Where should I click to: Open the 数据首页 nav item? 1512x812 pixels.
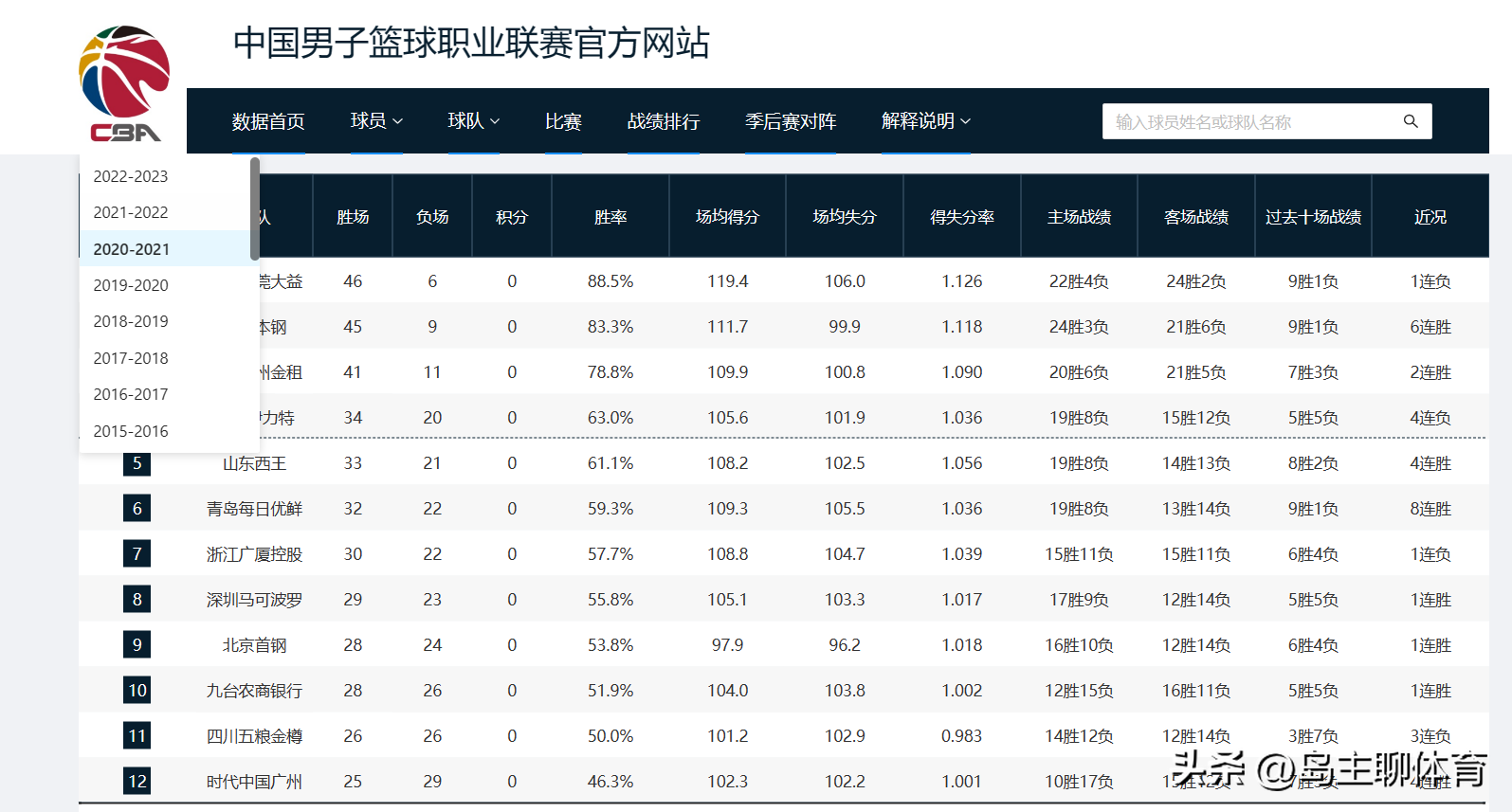pyautogui.click(x=268, y=121)
